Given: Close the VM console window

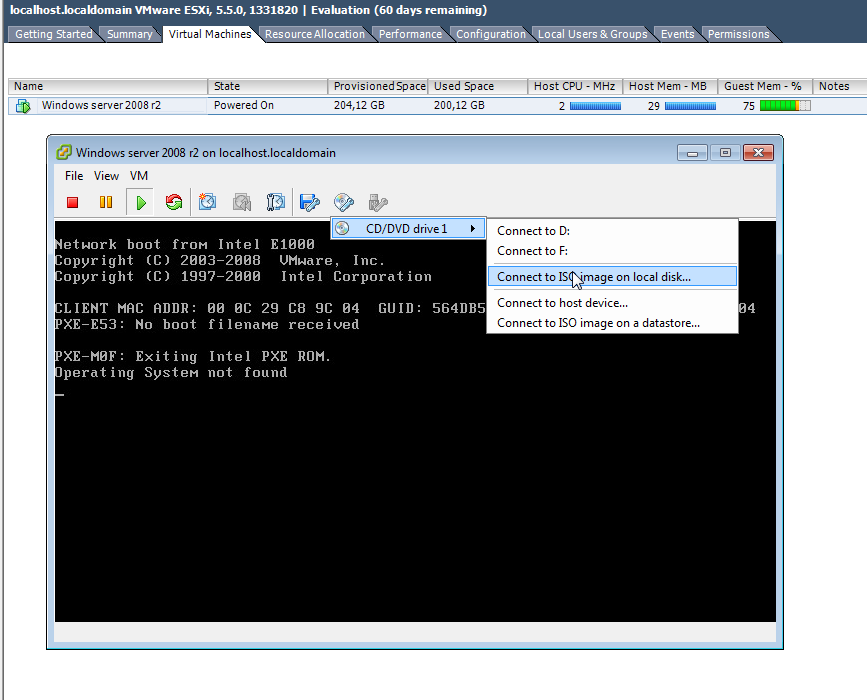Looking at the screenshot, I should tap(758, 153).
